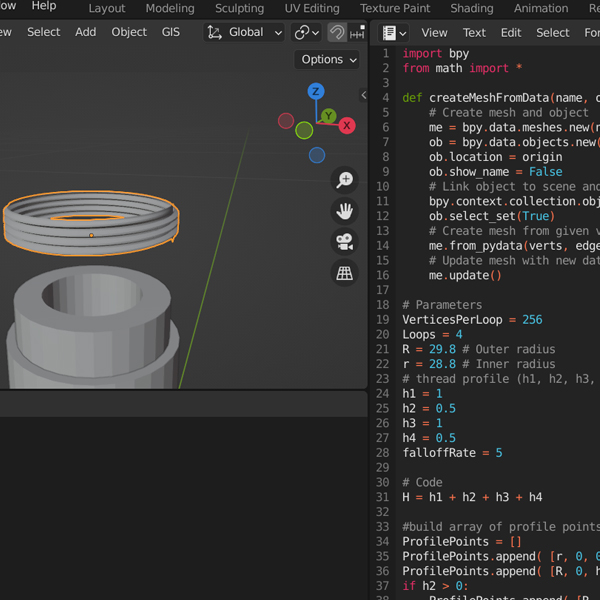Click the blue Z axis gizmo ball
Image resolution: width=600 pixels, height=600 pixels.
pos(316,92)
